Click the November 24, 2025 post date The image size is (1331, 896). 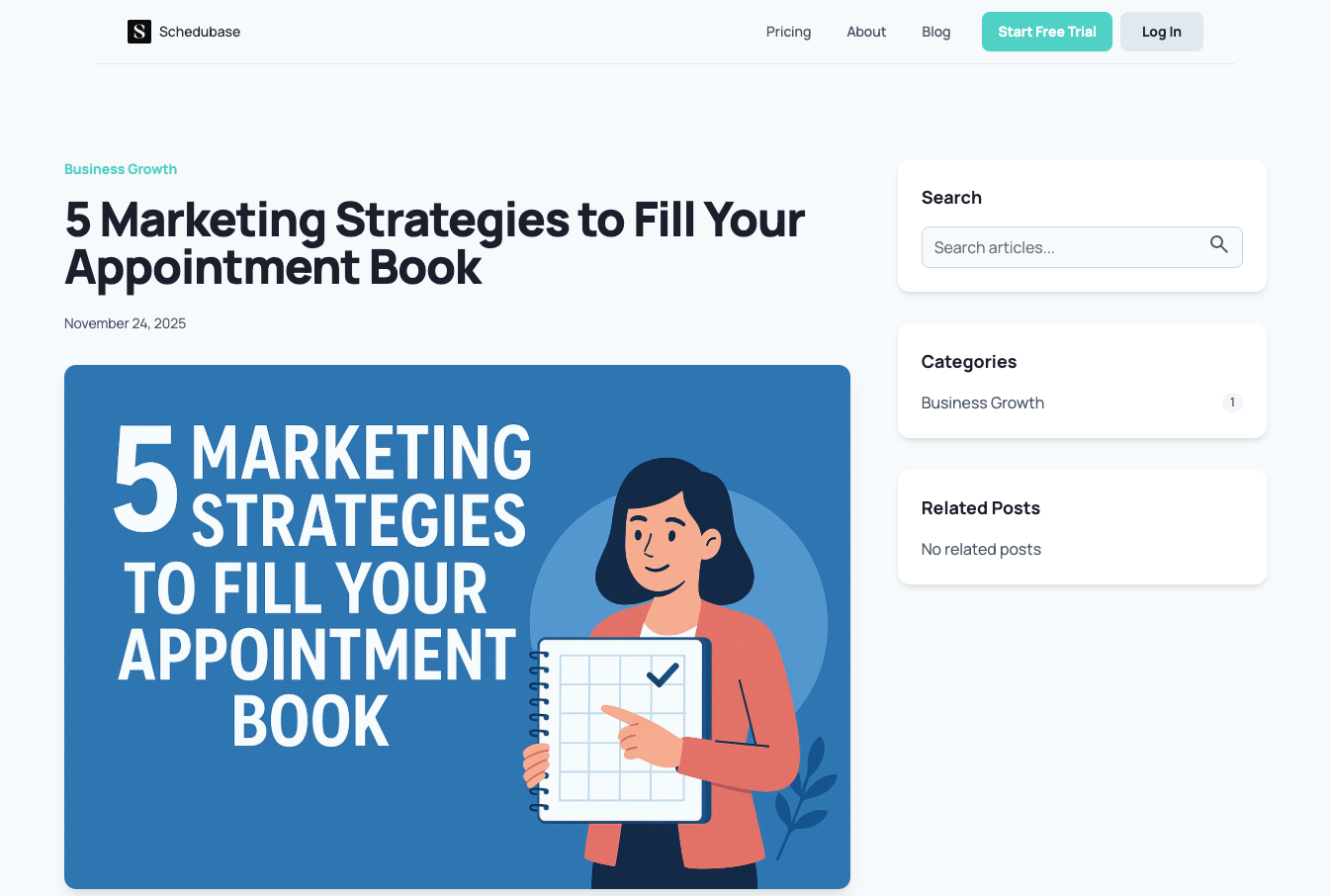click(x=126, y=323)
